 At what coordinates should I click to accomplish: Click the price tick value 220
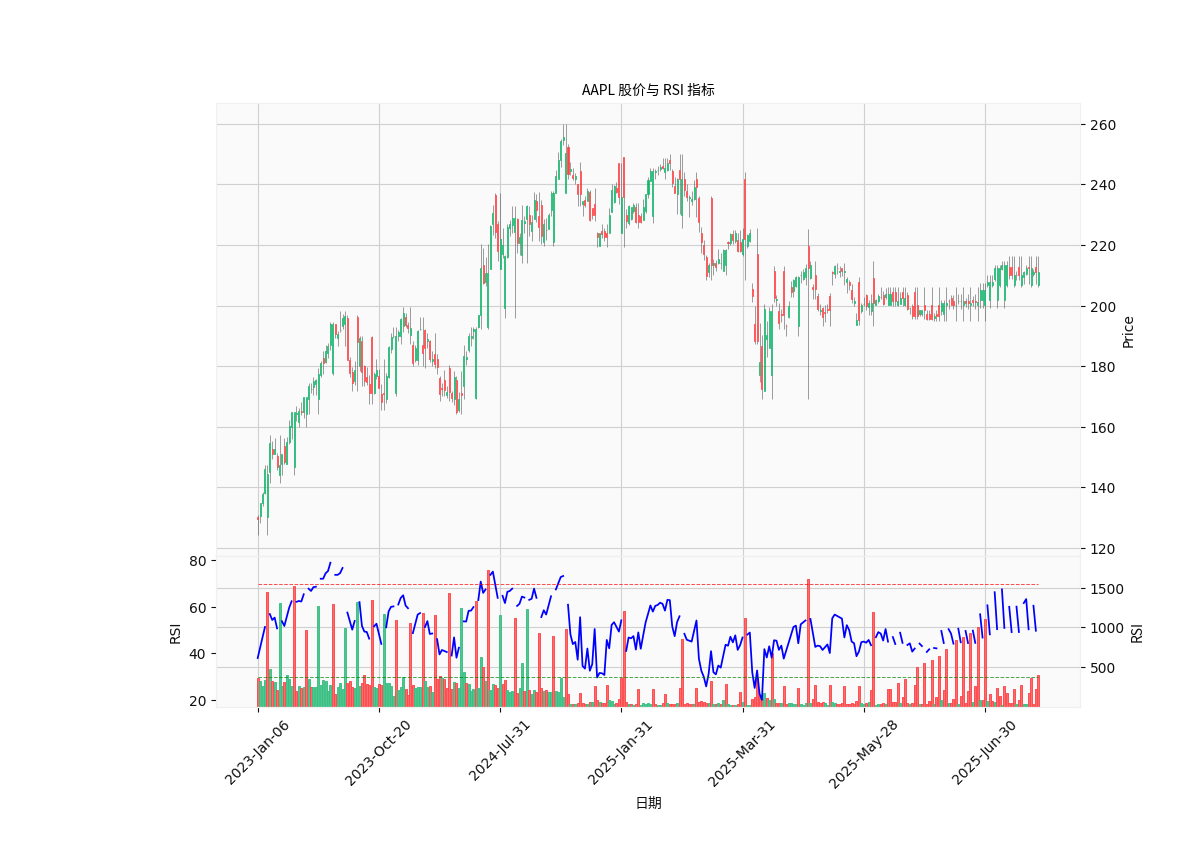[x=1103, y=246]
